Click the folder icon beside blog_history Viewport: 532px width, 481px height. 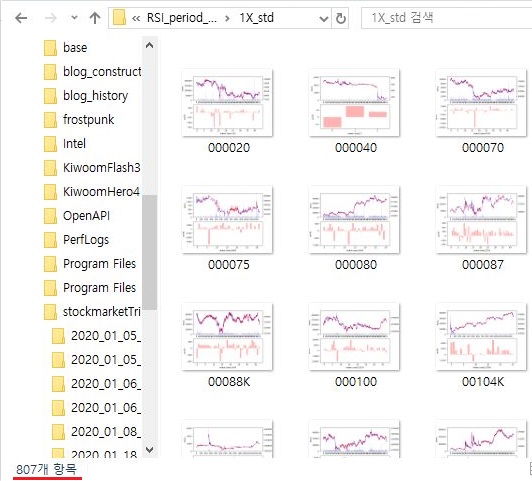coord(51,96)
